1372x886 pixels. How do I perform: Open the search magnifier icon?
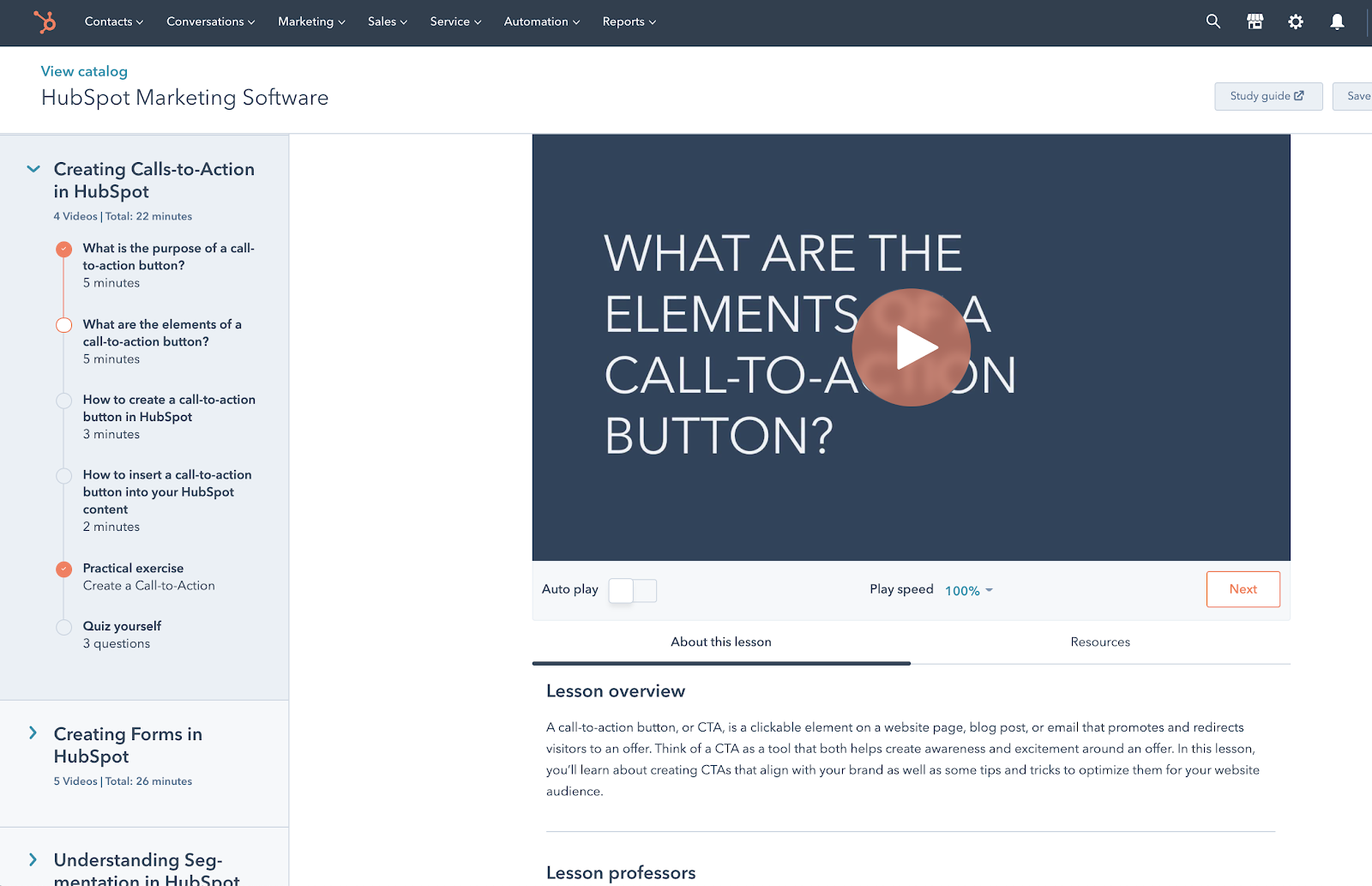1213,21
